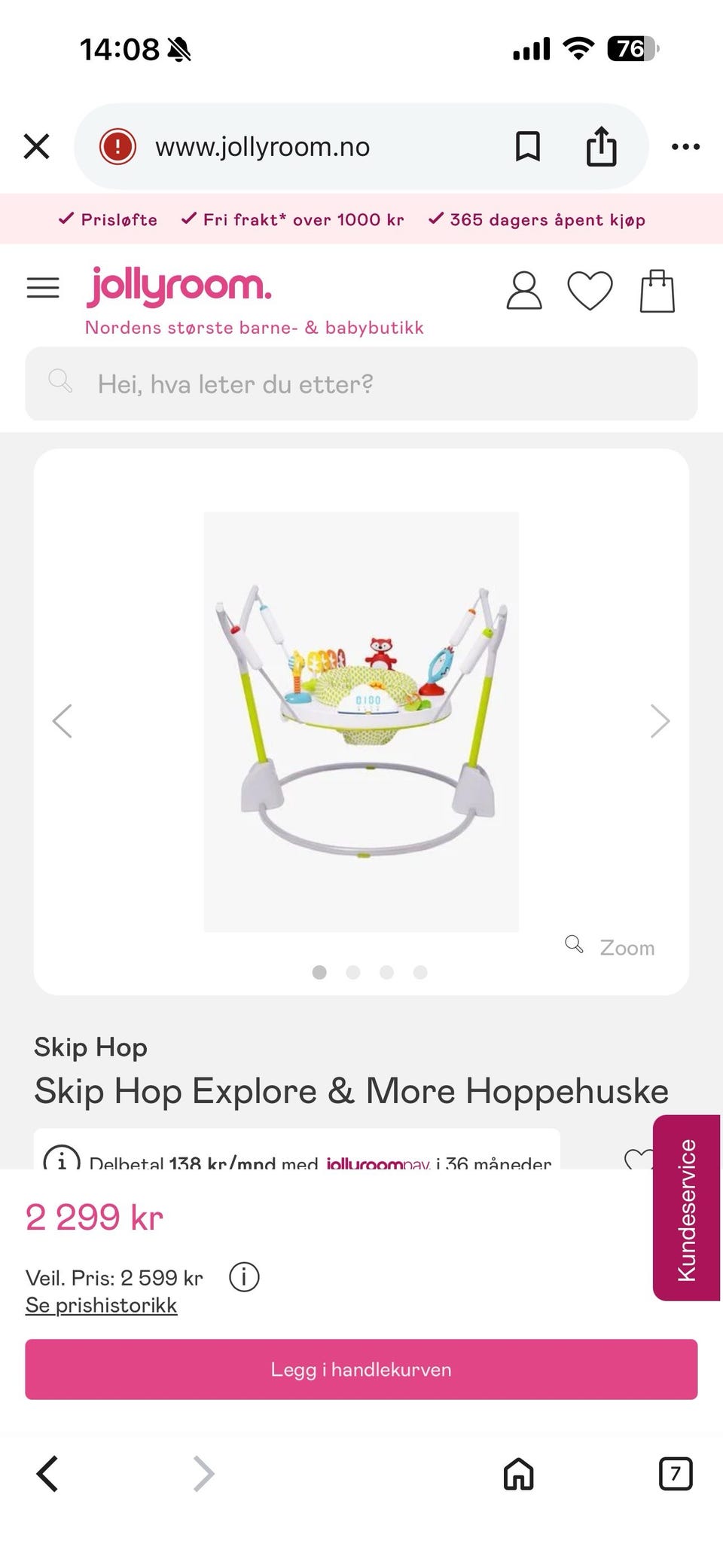Viewport: 723px width, 1568px height.
Task: Show next product image arrow
Action: pyautogui.click(x=660, y=721)
